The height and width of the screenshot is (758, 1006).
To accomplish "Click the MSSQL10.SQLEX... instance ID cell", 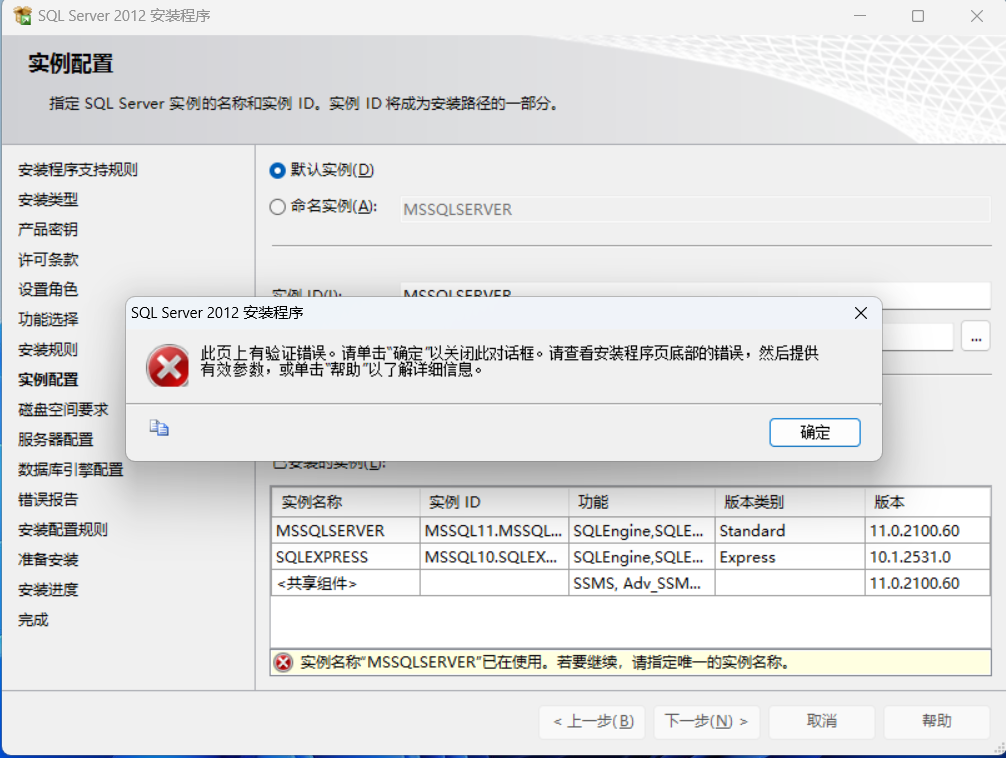I will pyautogui.click(x=494, y=557).
